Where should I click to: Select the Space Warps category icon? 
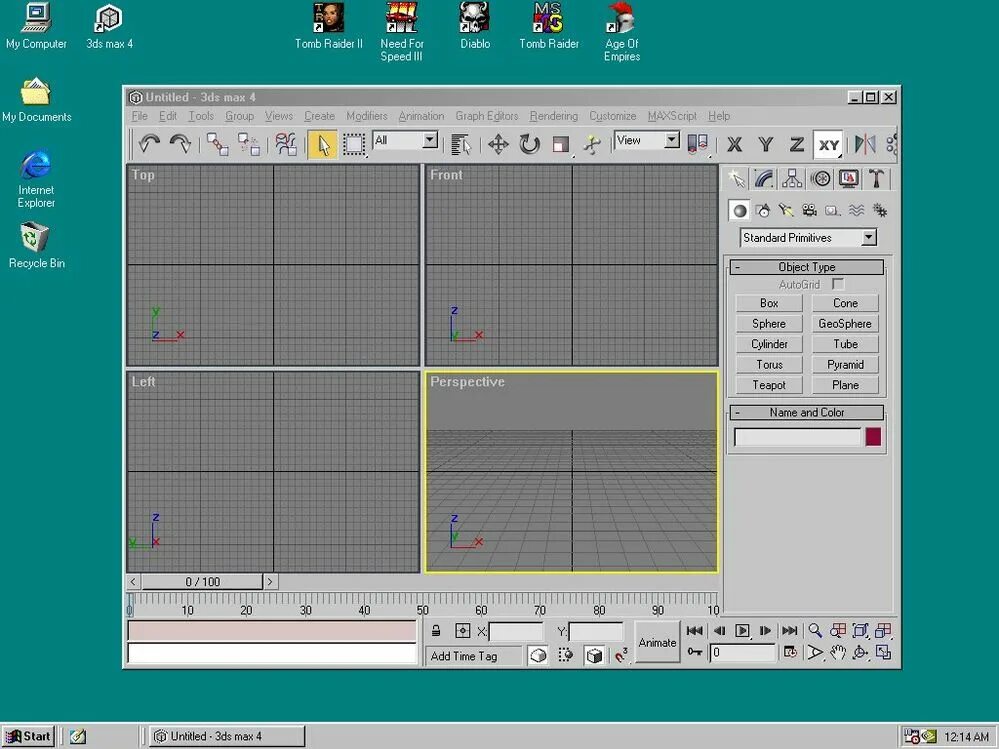pos(856,211)
